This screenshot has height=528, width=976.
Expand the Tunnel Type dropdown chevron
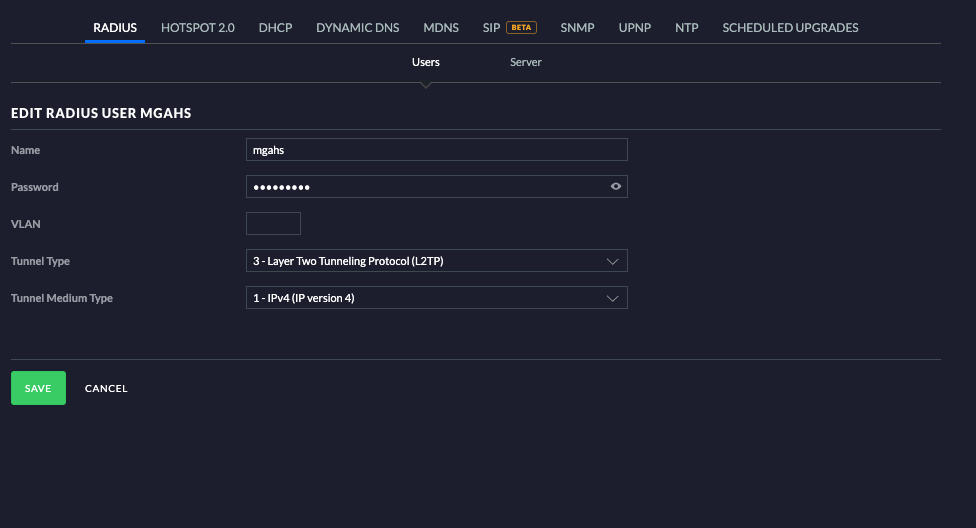[x=613, y=261]
